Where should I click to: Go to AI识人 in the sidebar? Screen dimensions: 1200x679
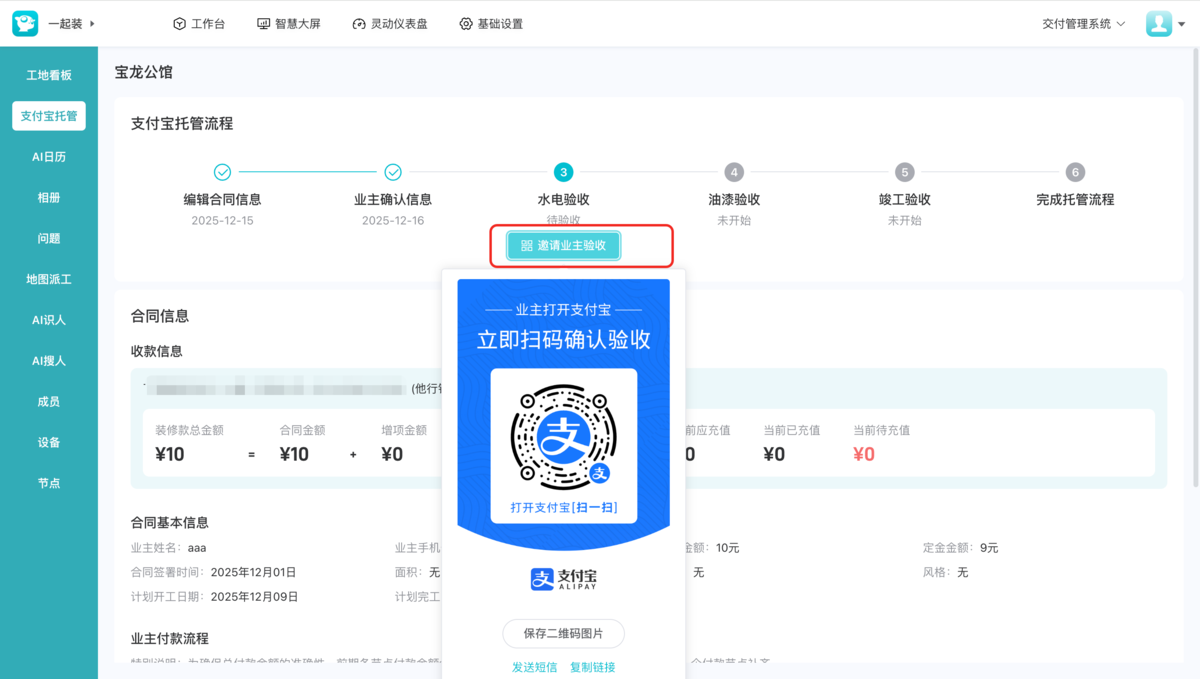point(49,320)
